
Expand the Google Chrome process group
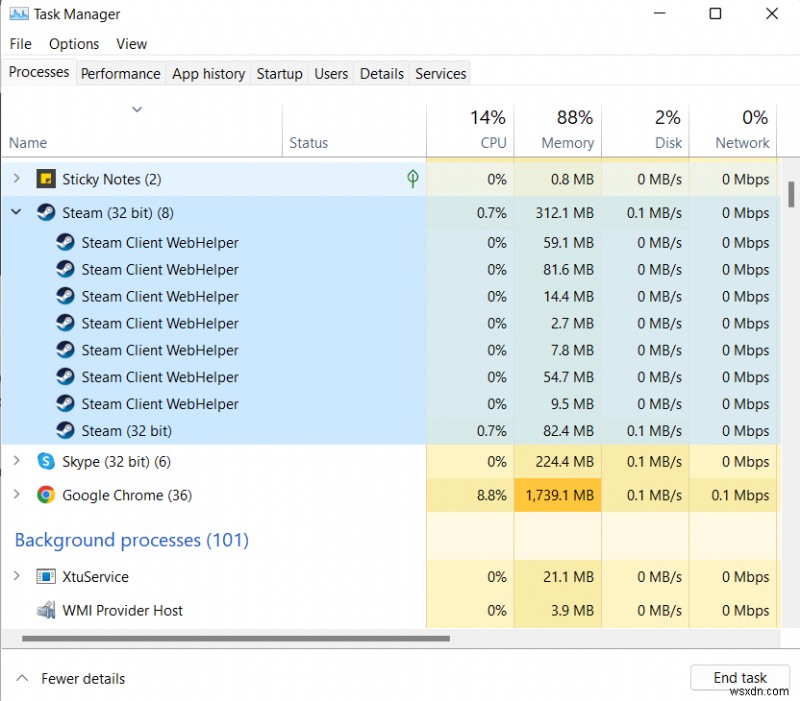click(18, 495)
